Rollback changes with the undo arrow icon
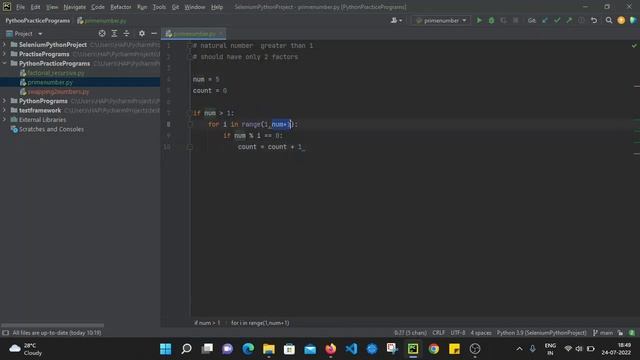Viewport: 640px width, 360px height. pos(594,20)
